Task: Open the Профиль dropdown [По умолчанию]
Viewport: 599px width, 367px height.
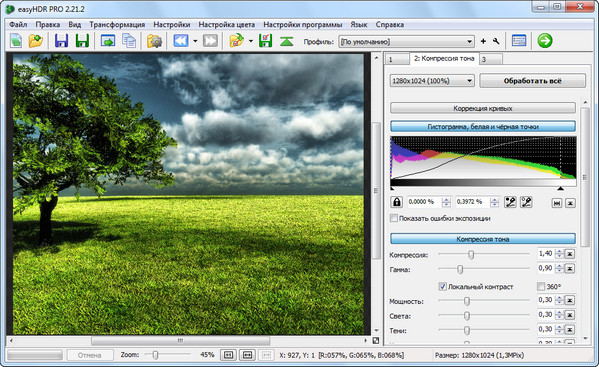Action: [x=406, y=42]
